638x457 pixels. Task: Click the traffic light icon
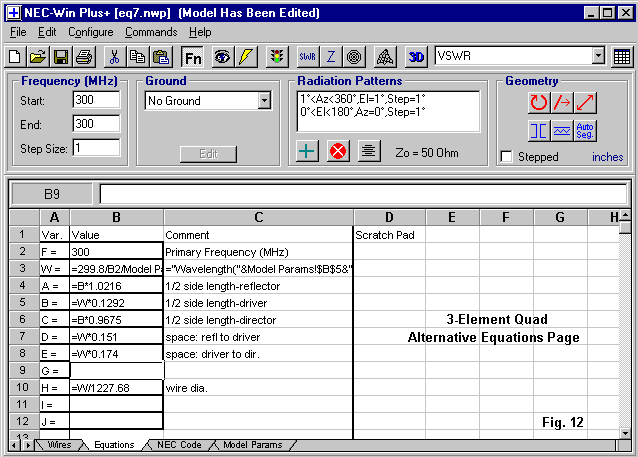click(277, 57)
